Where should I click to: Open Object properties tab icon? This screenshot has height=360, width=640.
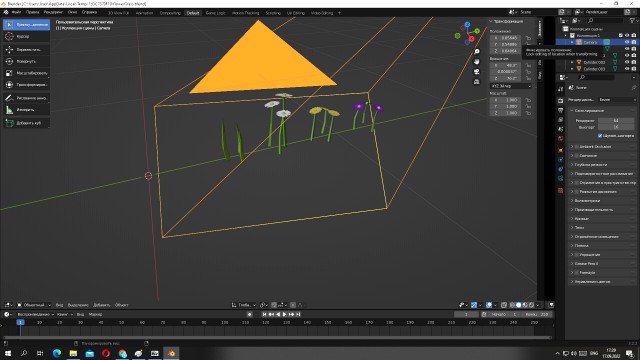[560, 150]
